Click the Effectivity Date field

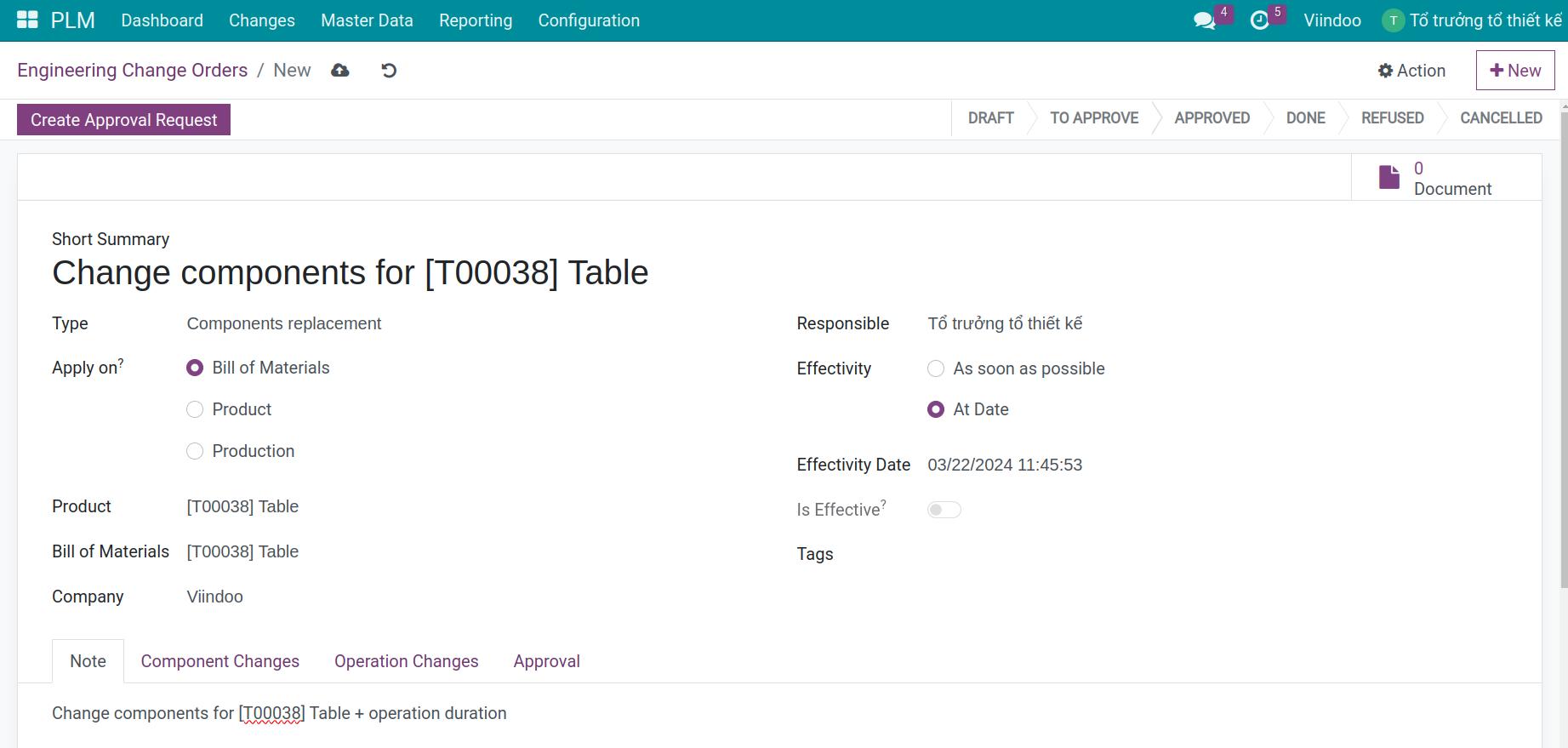click(1217, 465)
